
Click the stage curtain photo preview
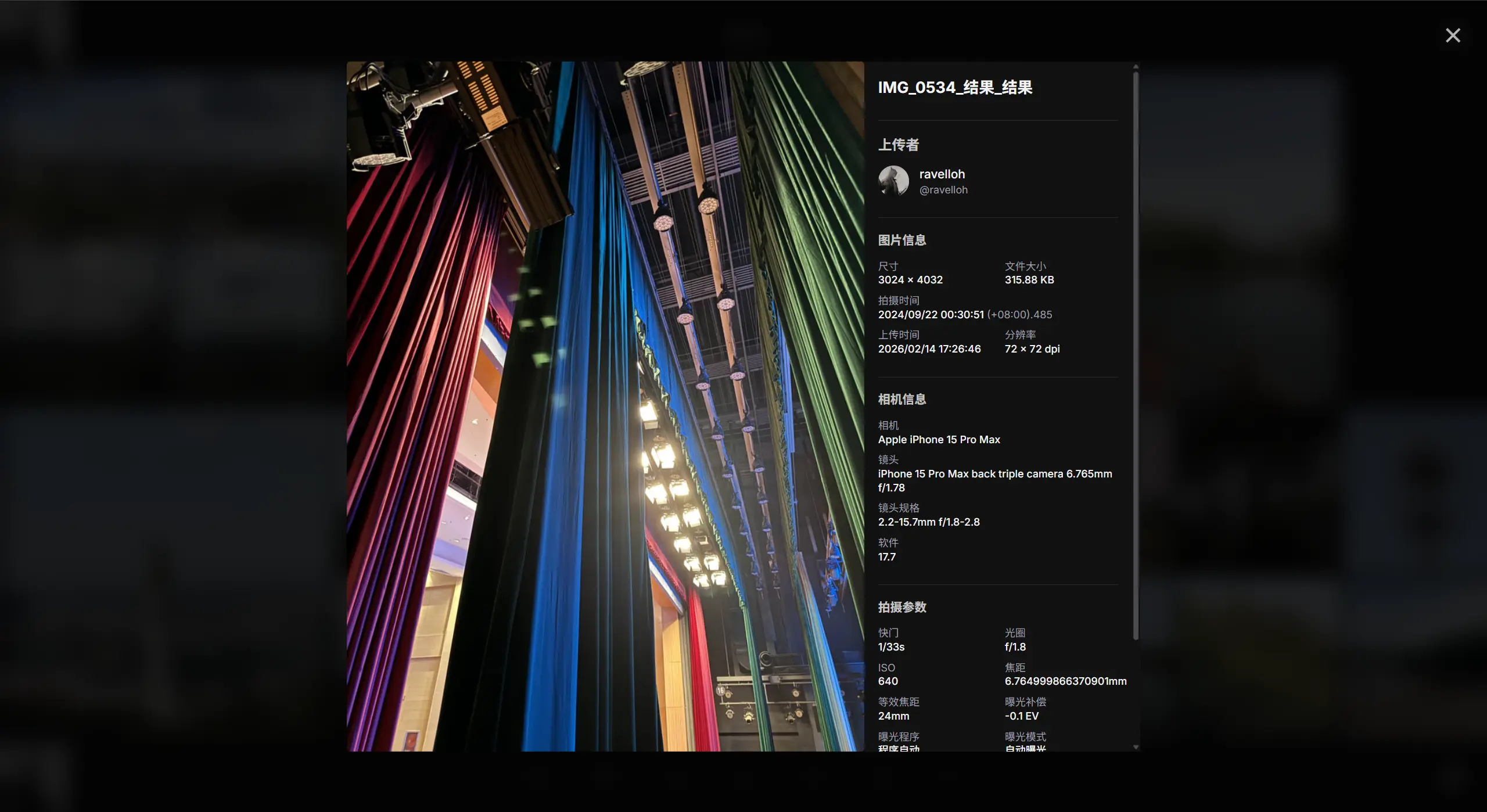tap(605, 406)
